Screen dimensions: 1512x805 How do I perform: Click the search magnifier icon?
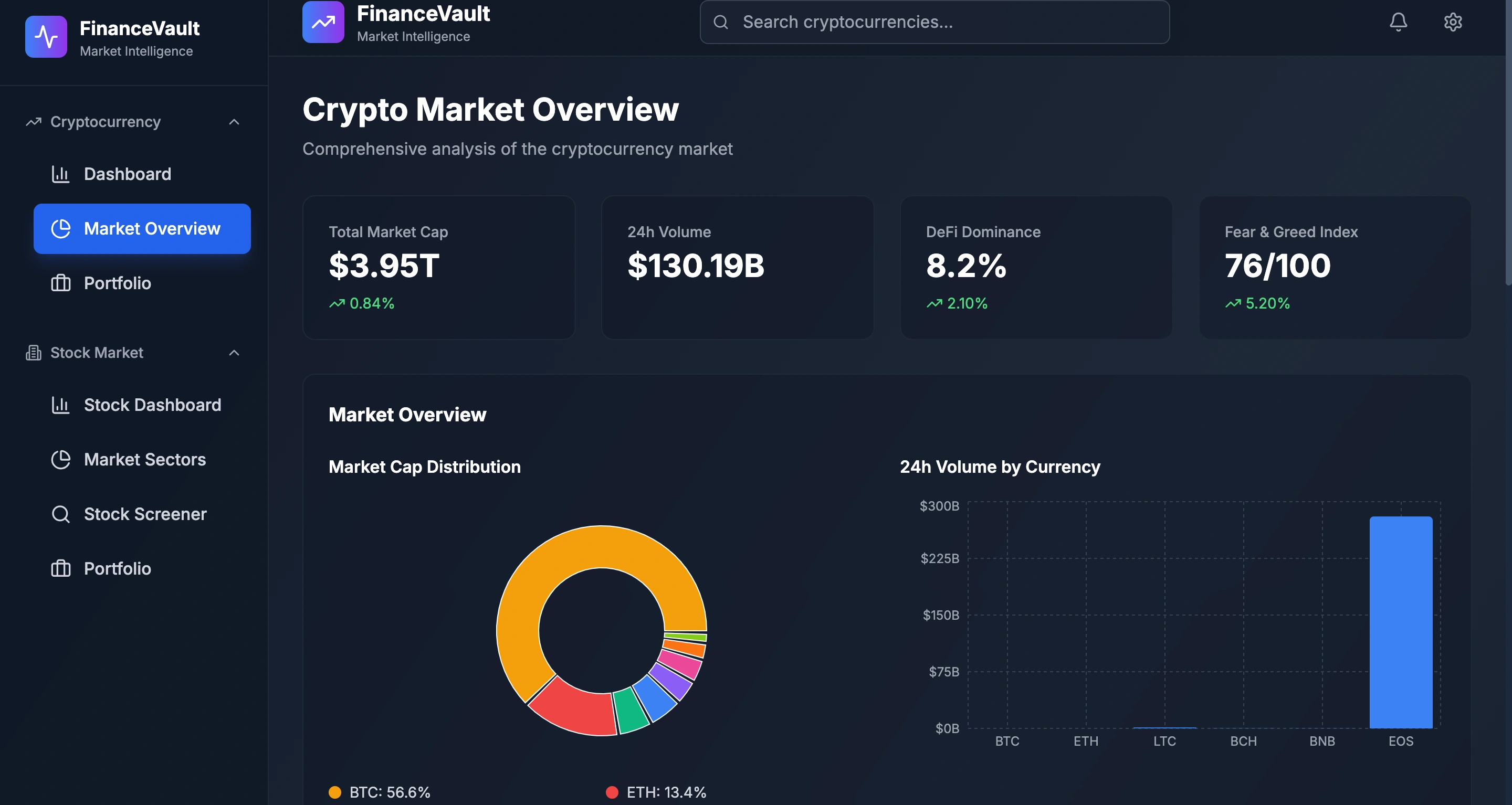point(721,22)
